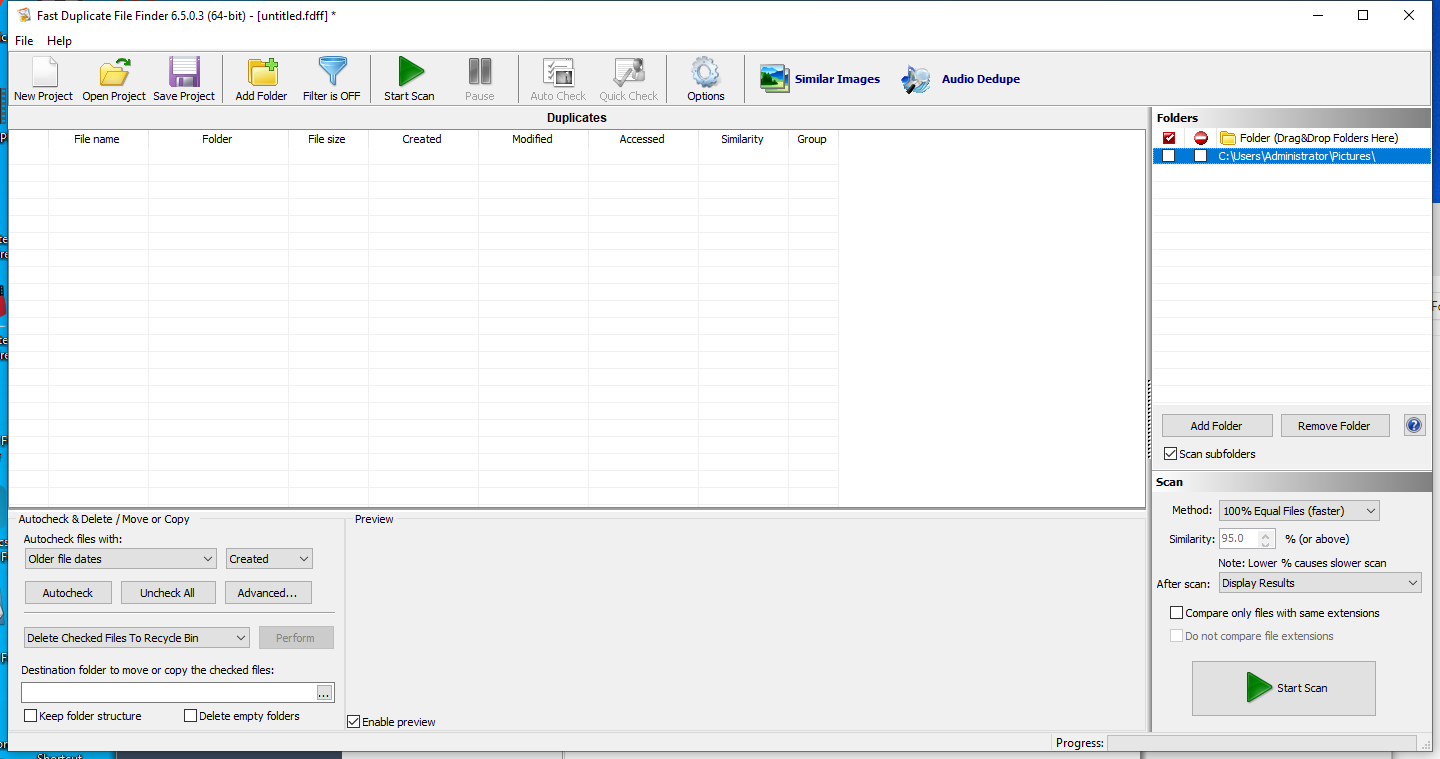
Task: Check exclude box for Pictures folder row
Action: (x=1201, y=156)
